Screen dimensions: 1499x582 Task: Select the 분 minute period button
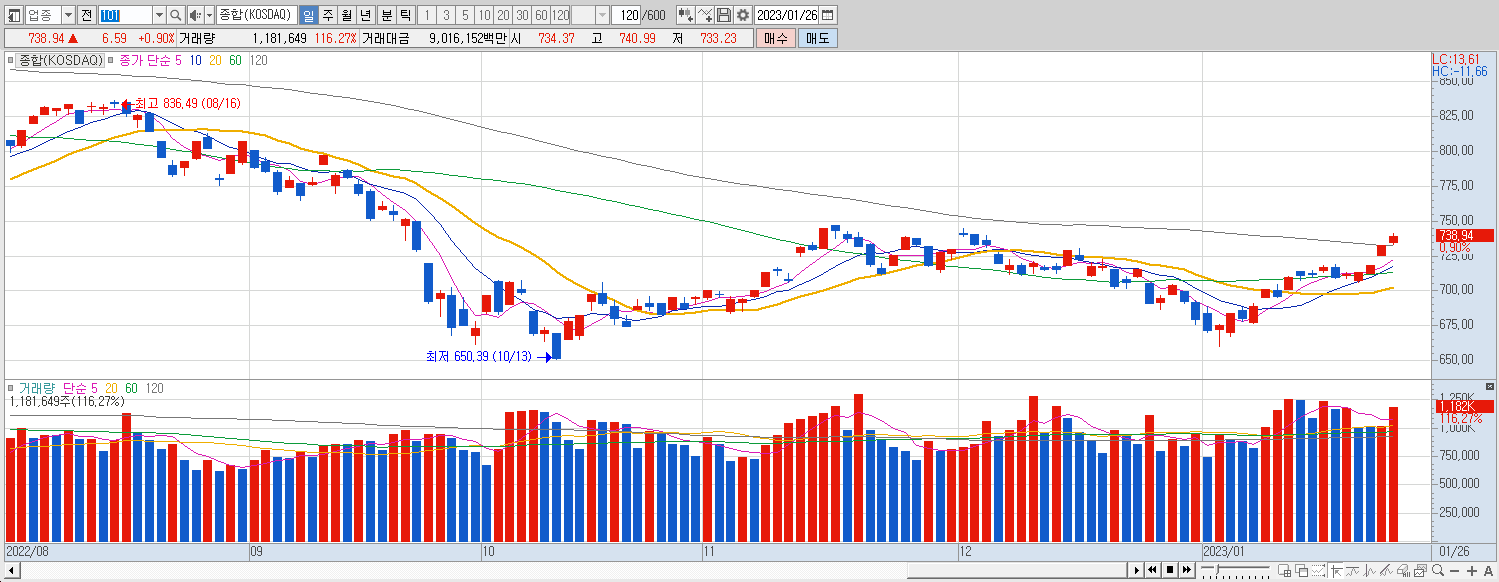pos(386,15)
